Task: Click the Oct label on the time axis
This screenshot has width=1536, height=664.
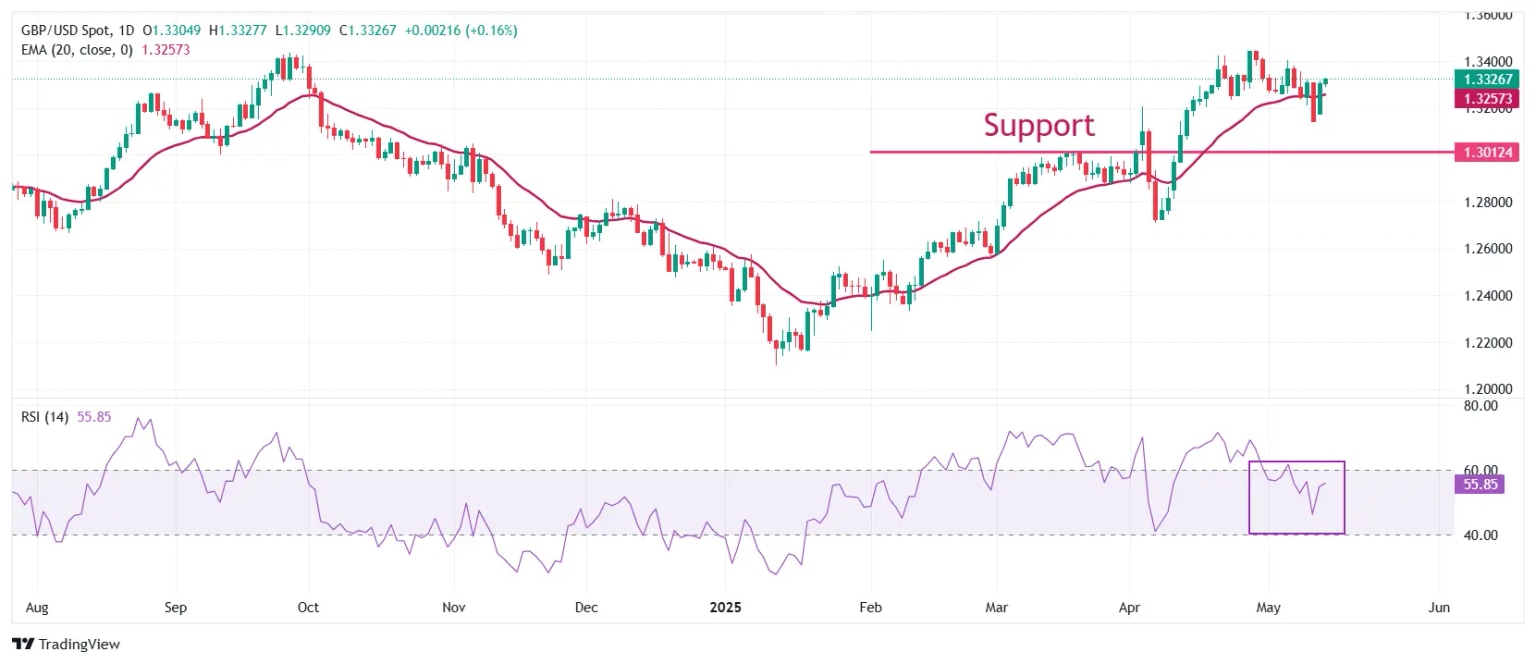Action: tap(309, 607)
